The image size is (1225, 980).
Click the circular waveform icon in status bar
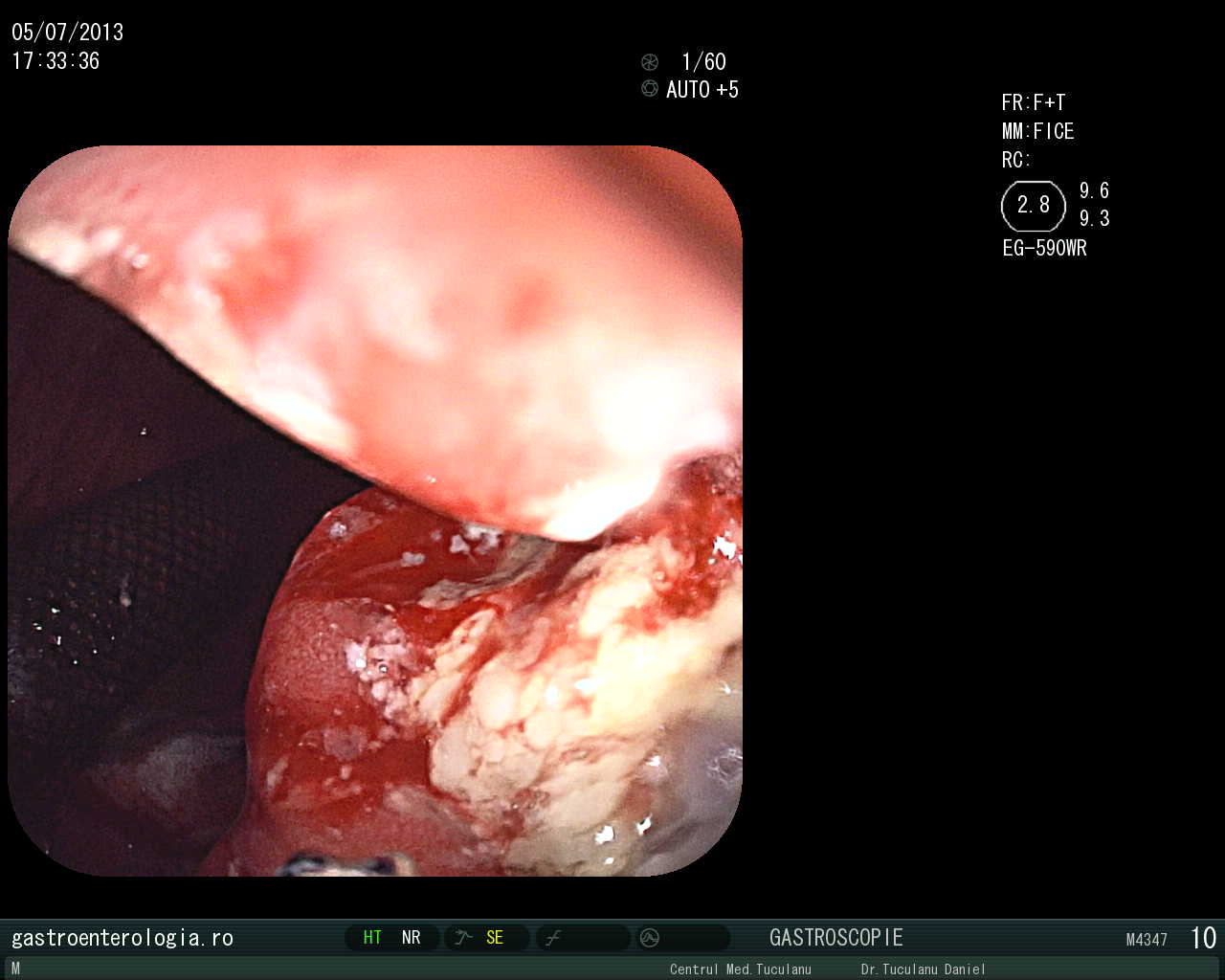point(650,938)
